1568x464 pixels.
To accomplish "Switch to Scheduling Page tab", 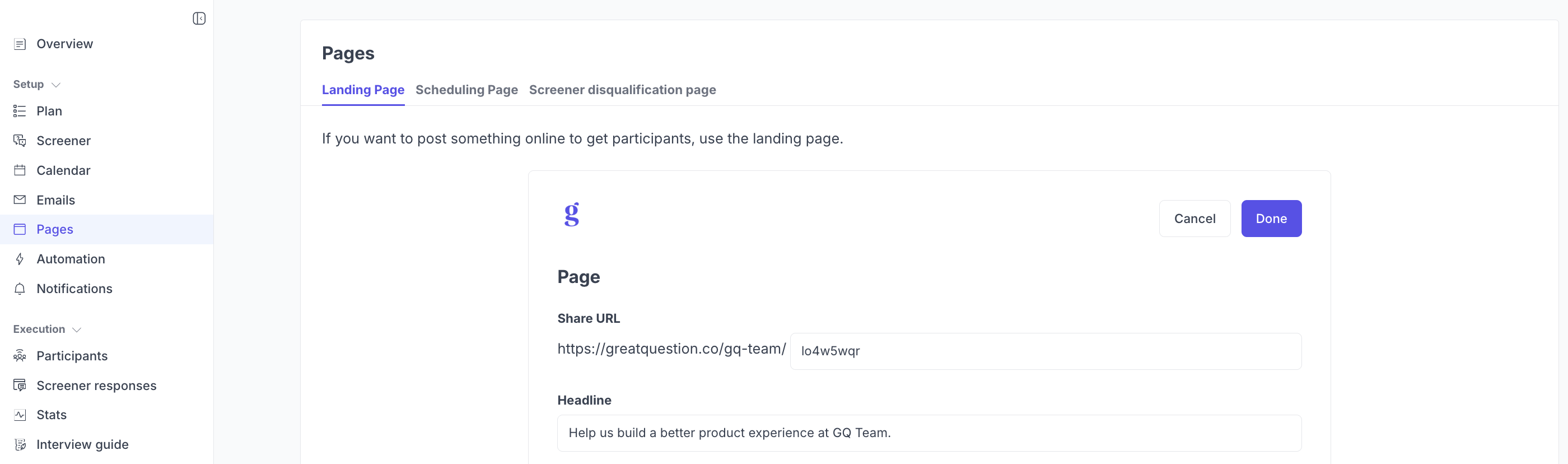I will 466,90.
